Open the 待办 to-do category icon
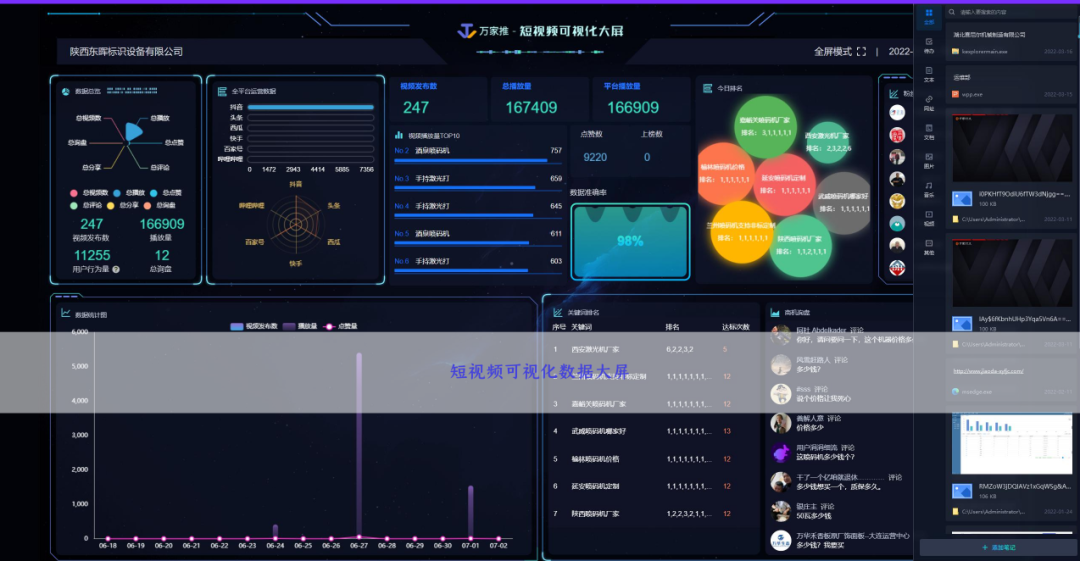The width and height of the screenshot is (1080, 561). pos(929,44)
